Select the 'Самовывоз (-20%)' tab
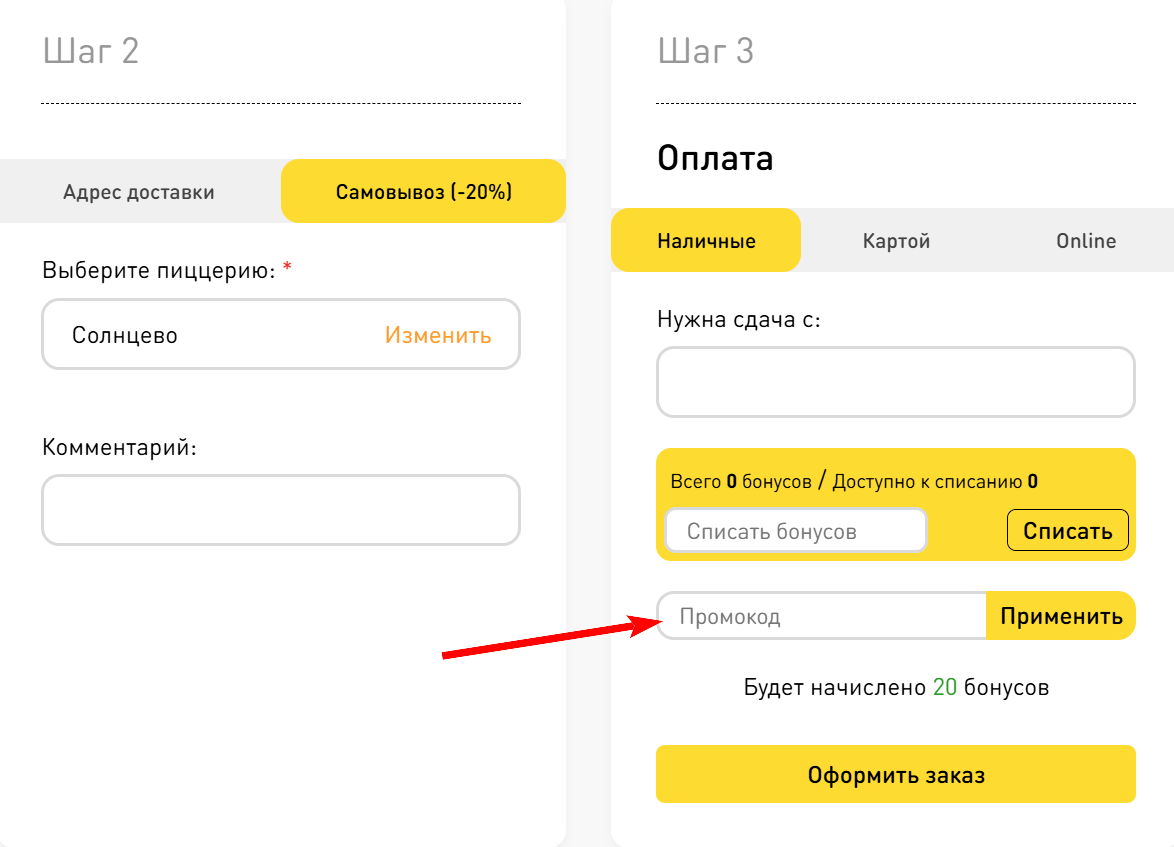Image resolution: width=1174 pixels, height=847 pixels. tap(422, 190)
